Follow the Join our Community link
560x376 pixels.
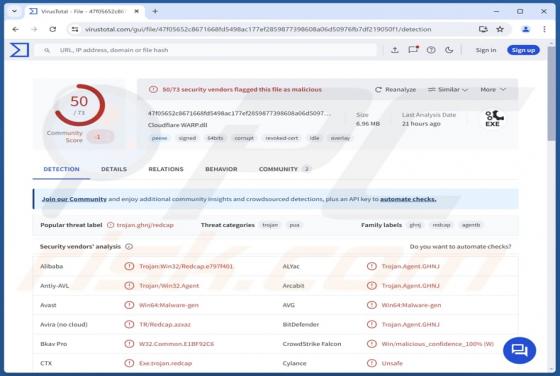74,199
